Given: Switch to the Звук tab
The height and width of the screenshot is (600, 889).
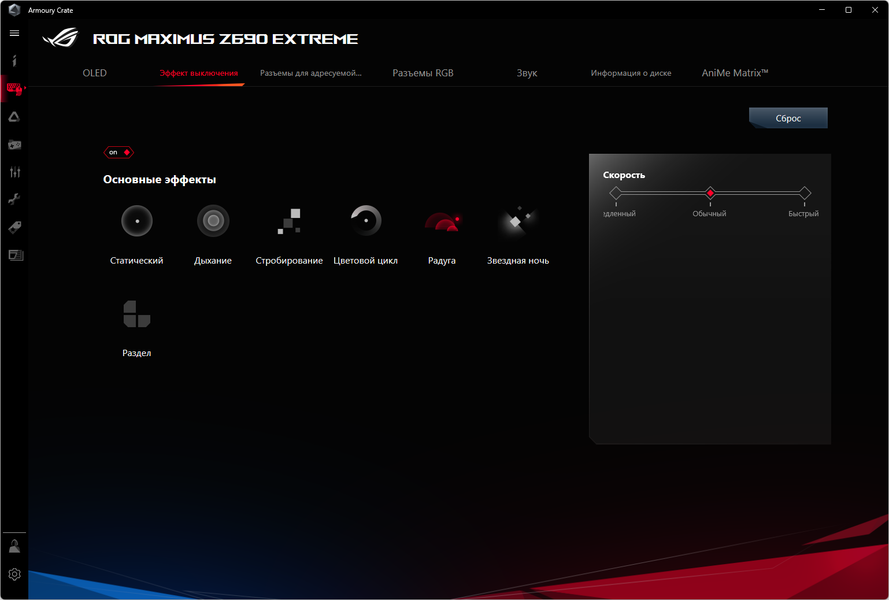Looking at the screenshot, I should (527, 73).
